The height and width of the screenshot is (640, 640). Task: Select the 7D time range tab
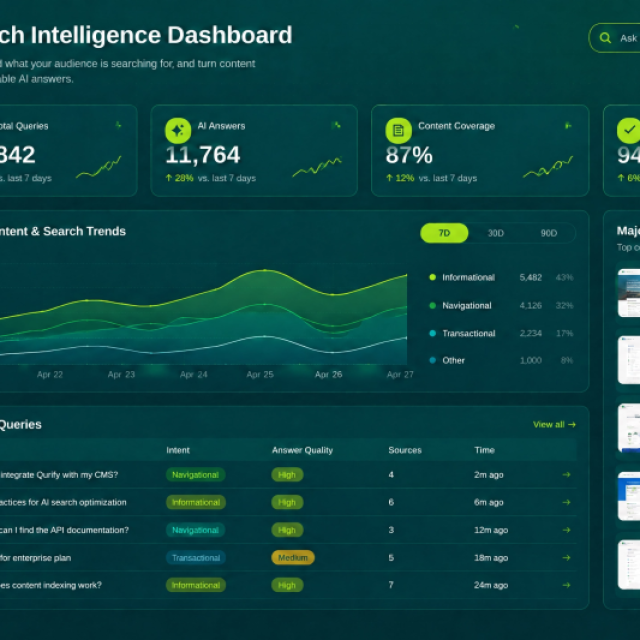pos(444,233)
